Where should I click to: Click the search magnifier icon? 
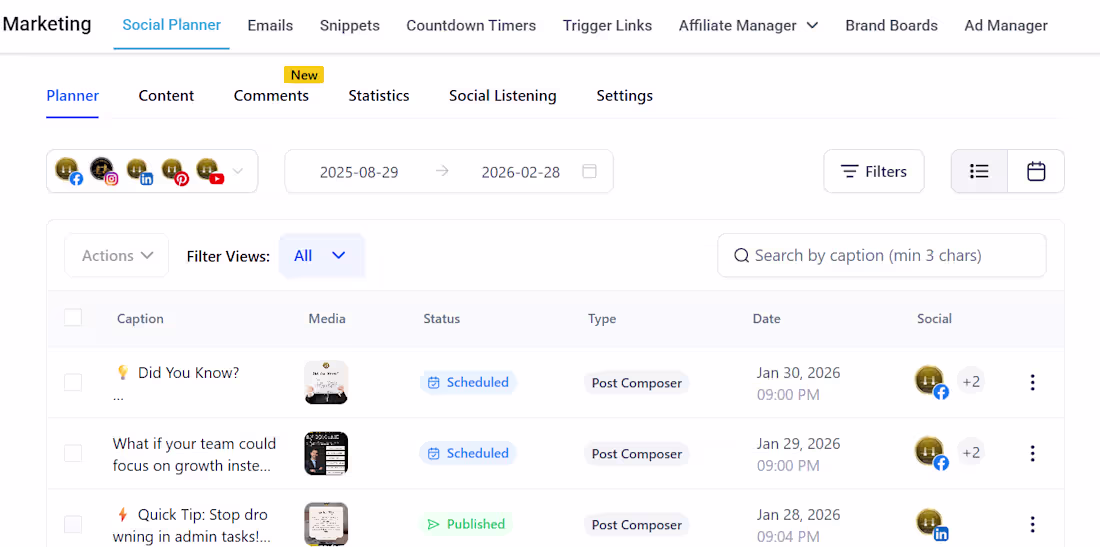742,255
